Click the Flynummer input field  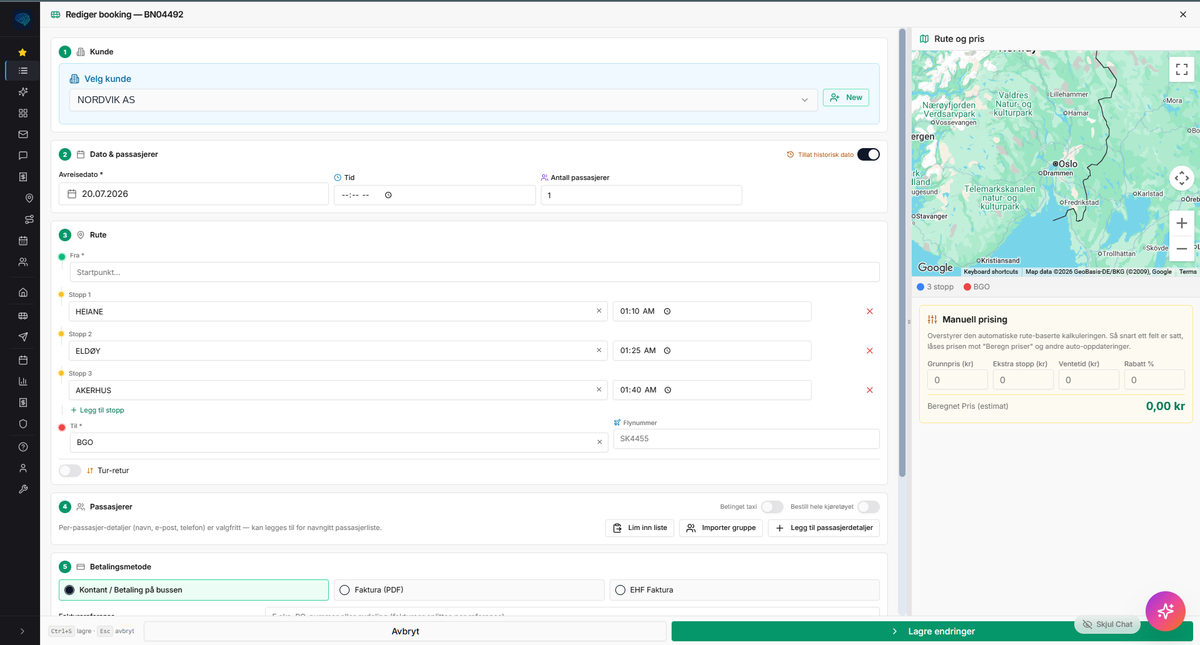(746, 439)
